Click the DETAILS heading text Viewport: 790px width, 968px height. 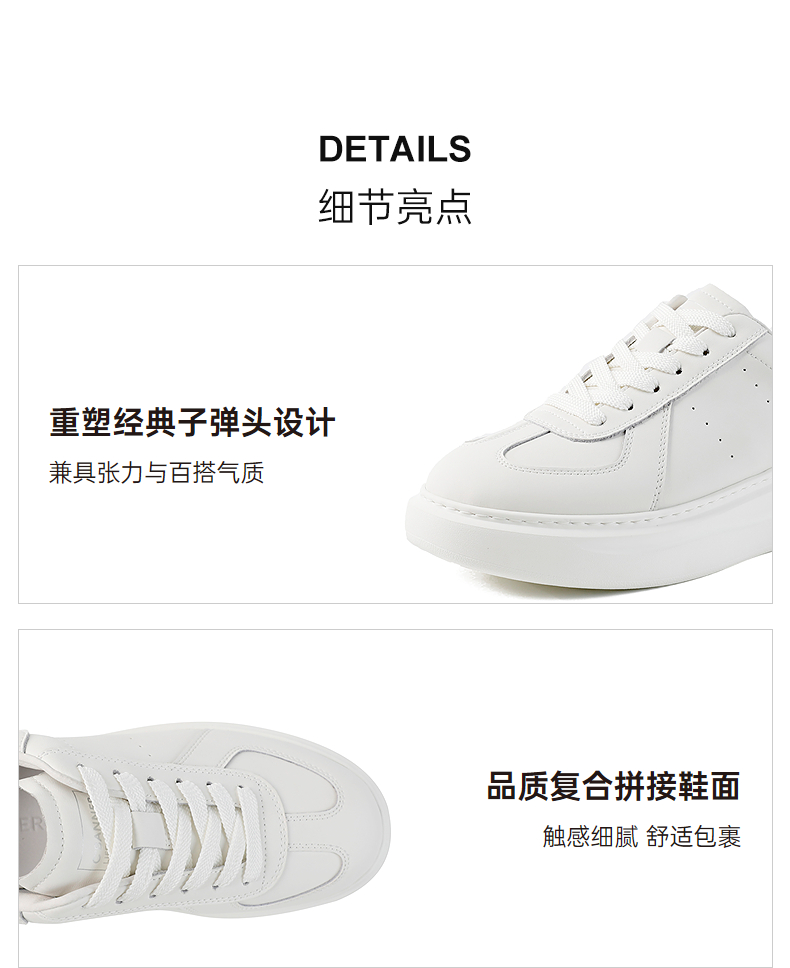coord(395,149)
